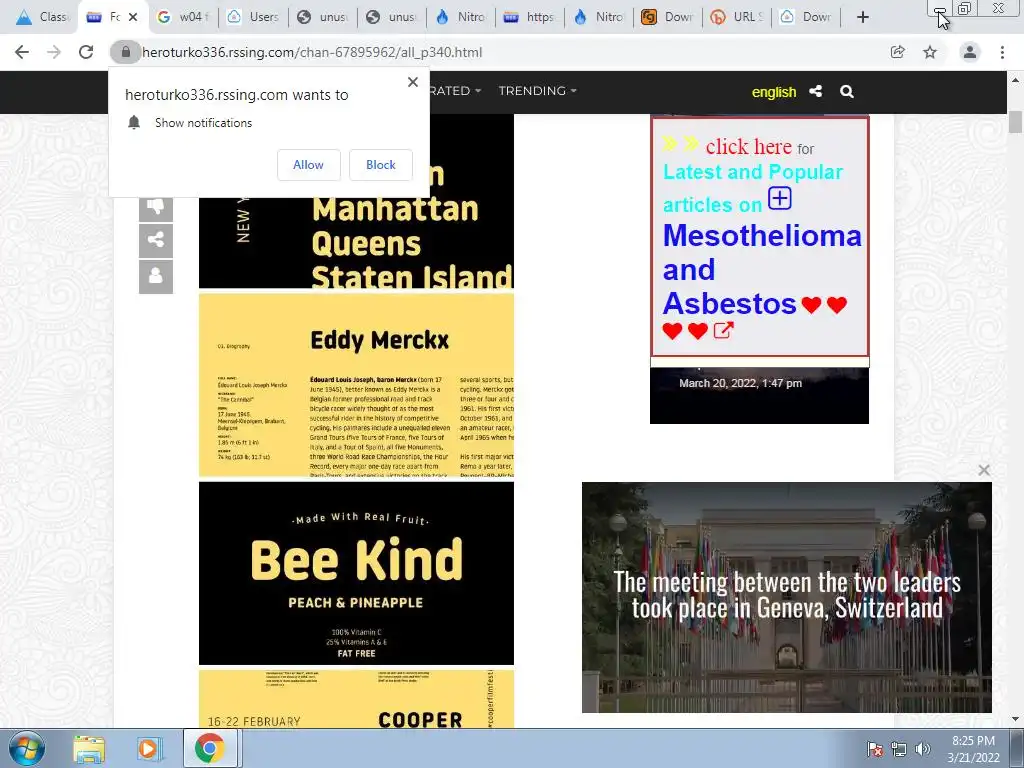
Task: Click the Geneva Switzerland video thumbnail
Action: 787,598
